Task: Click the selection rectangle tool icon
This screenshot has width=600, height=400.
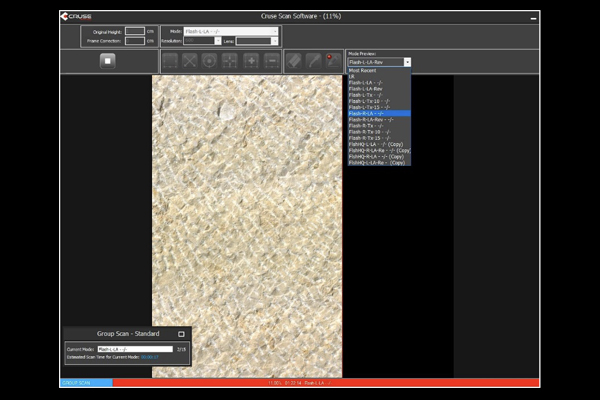Action: point(170,61)
